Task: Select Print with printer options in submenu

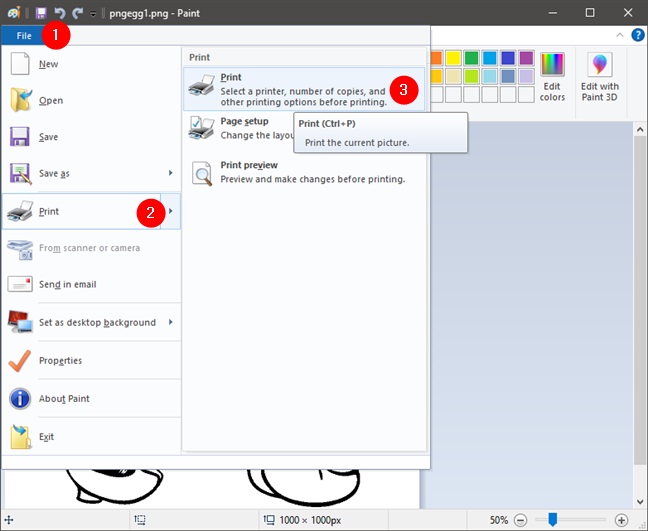Action: click(x=304, y=89)
